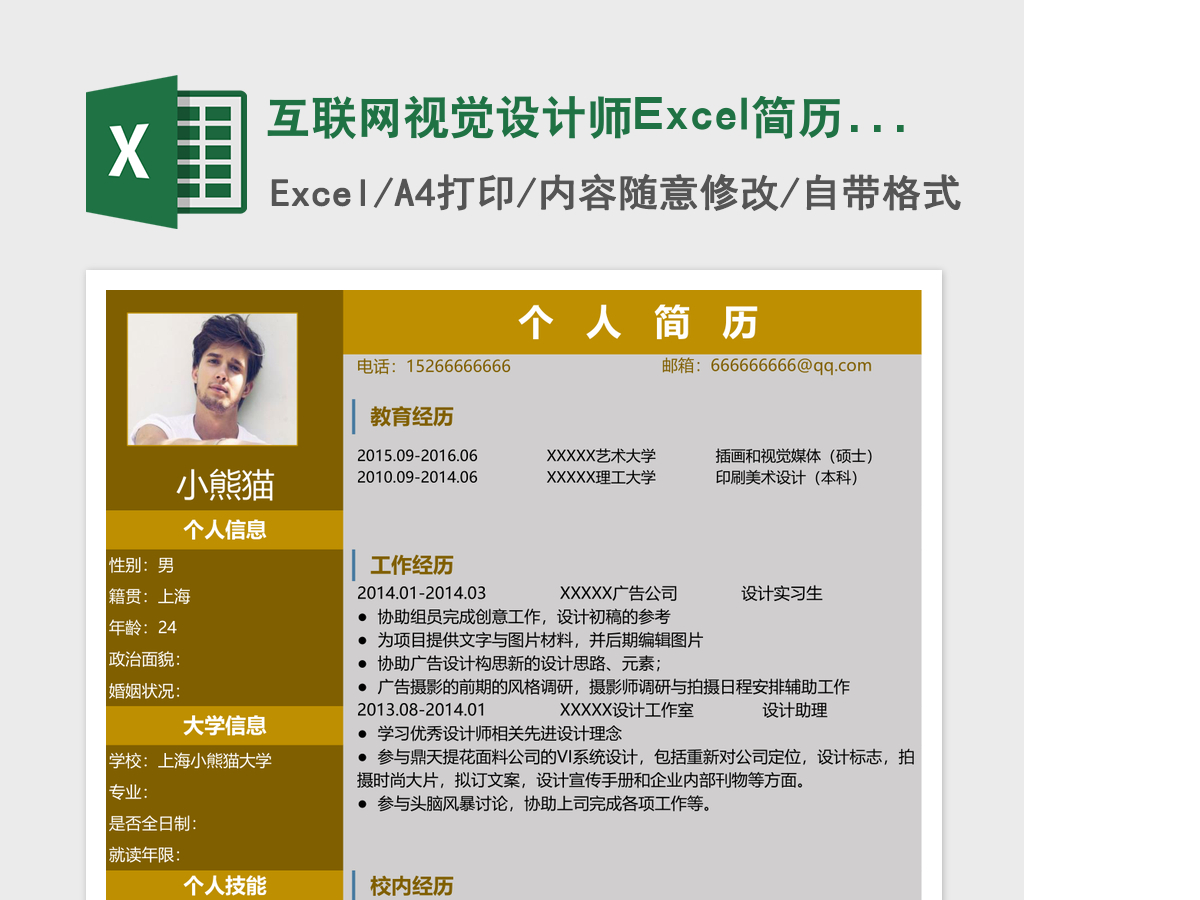This screenshot has height=900, width=1200.
Task: Select the '个人技能' section header
Action: tap(225, 885)
